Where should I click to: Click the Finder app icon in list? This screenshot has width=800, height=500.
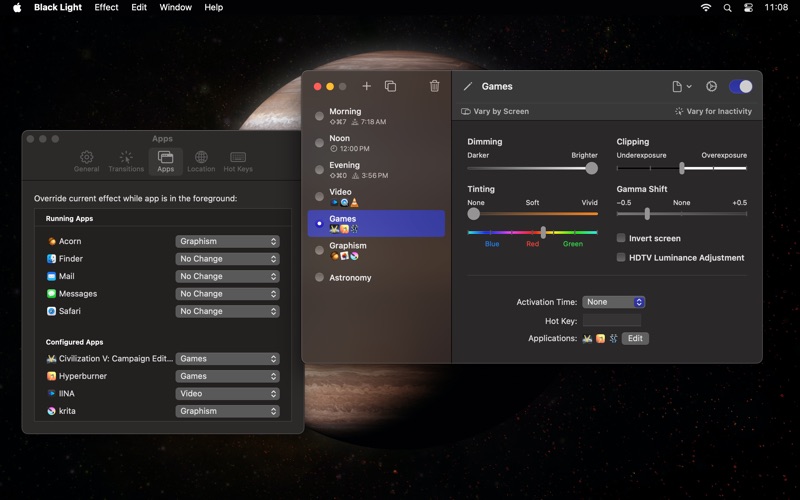52,259
